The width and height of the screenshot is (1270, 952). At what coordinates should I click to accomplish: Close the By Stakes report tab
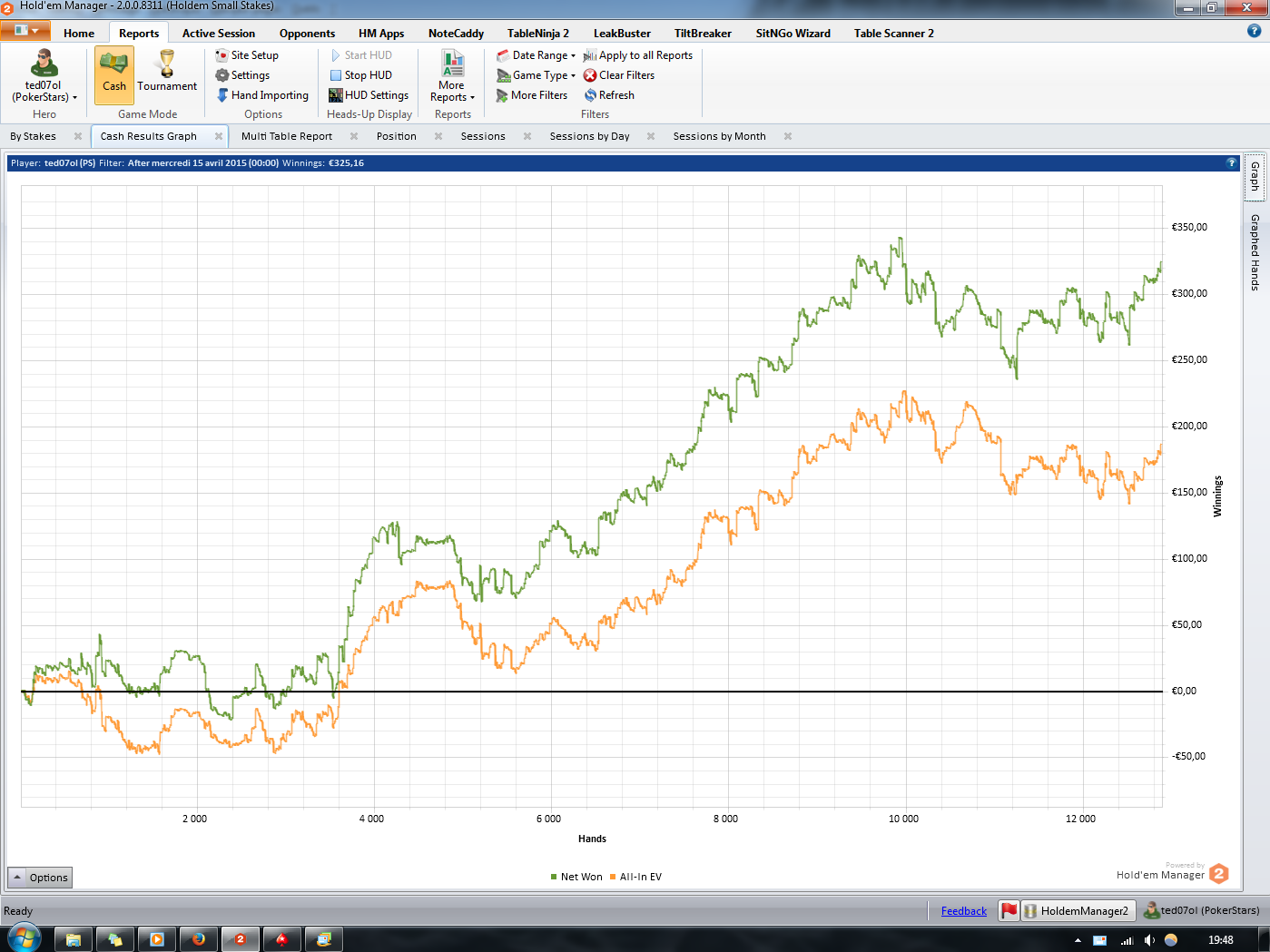click(78, 136)
